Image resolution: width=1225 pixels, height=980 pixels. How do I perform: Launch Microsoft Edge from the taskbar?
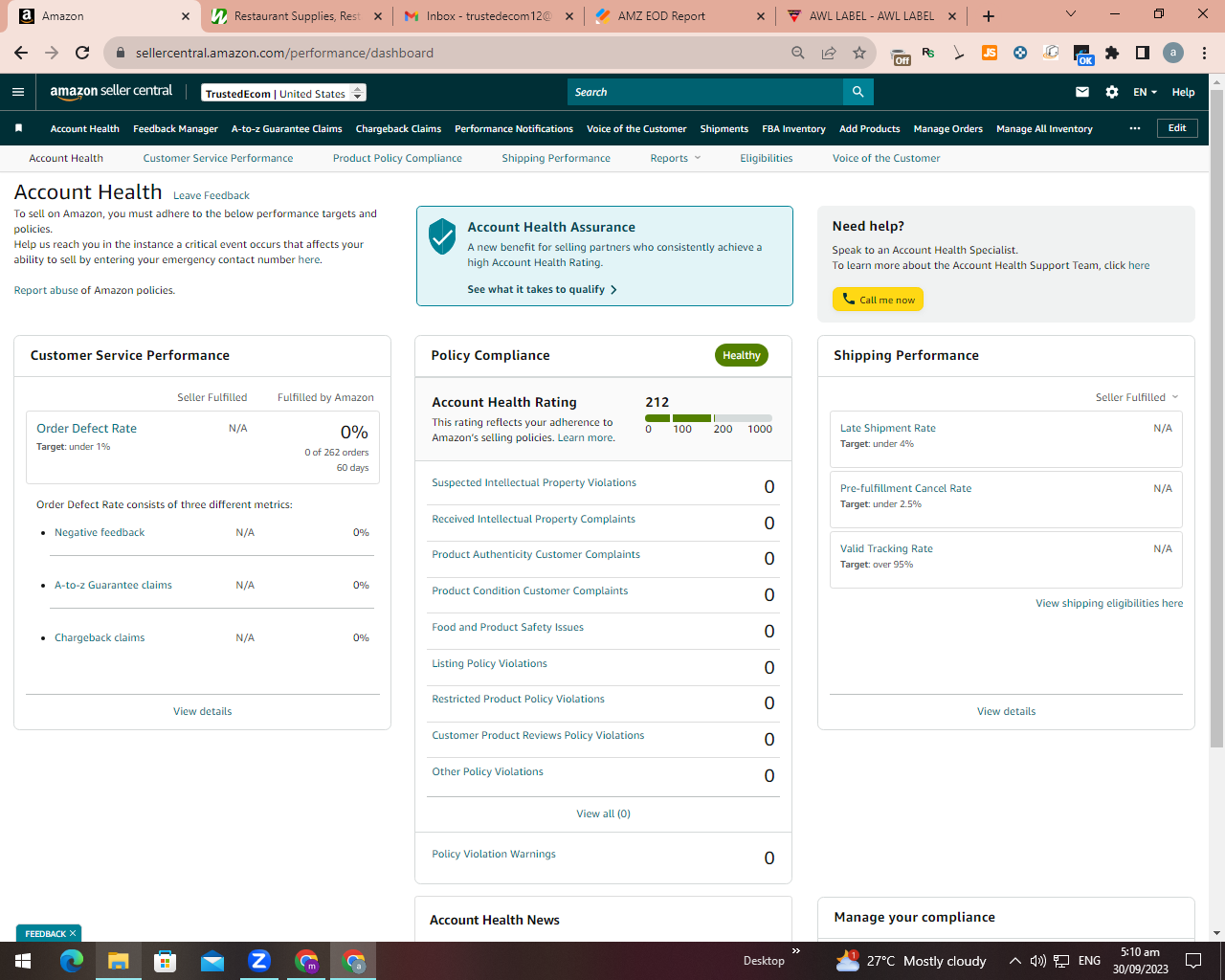72,961
